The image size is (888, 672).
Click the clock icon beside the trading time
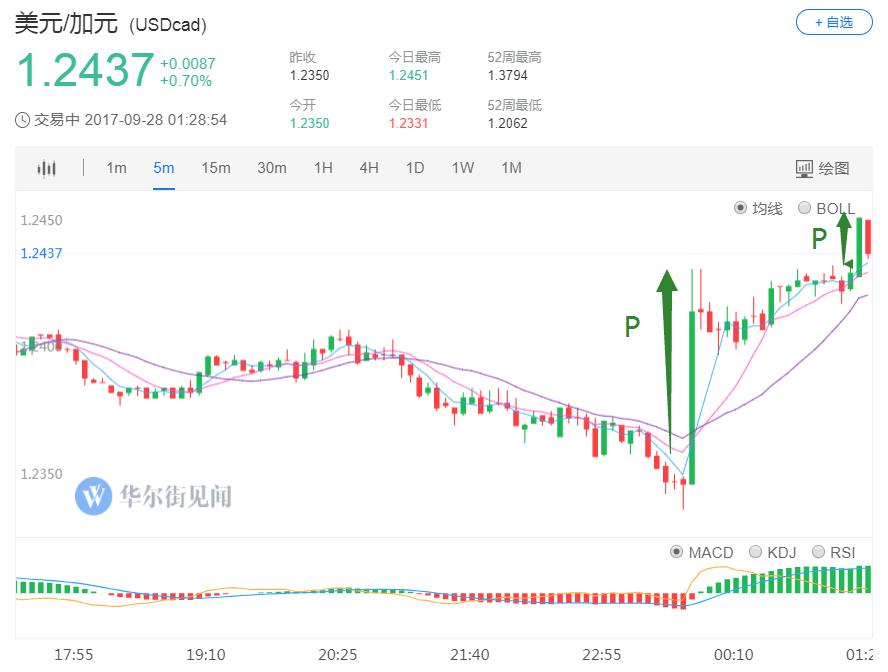(20, 119)
